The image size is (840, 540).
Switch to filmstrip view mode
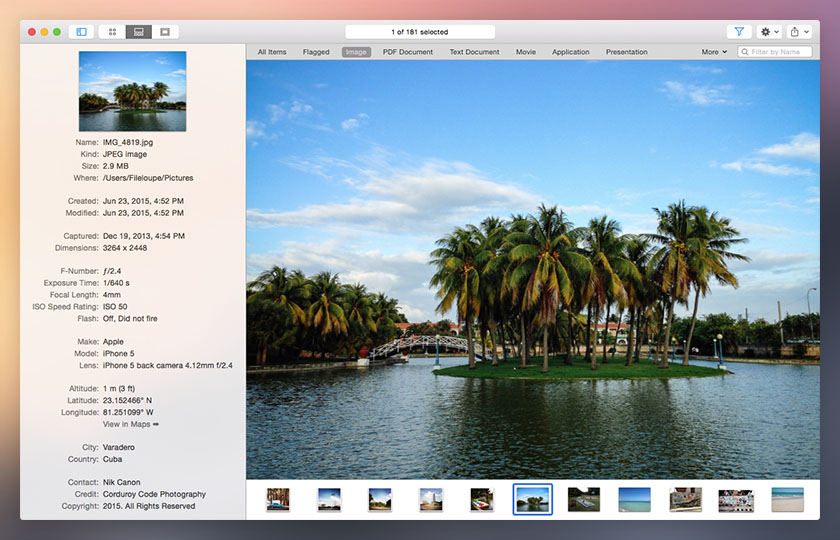pyautogui.click(x=139, y=32)
